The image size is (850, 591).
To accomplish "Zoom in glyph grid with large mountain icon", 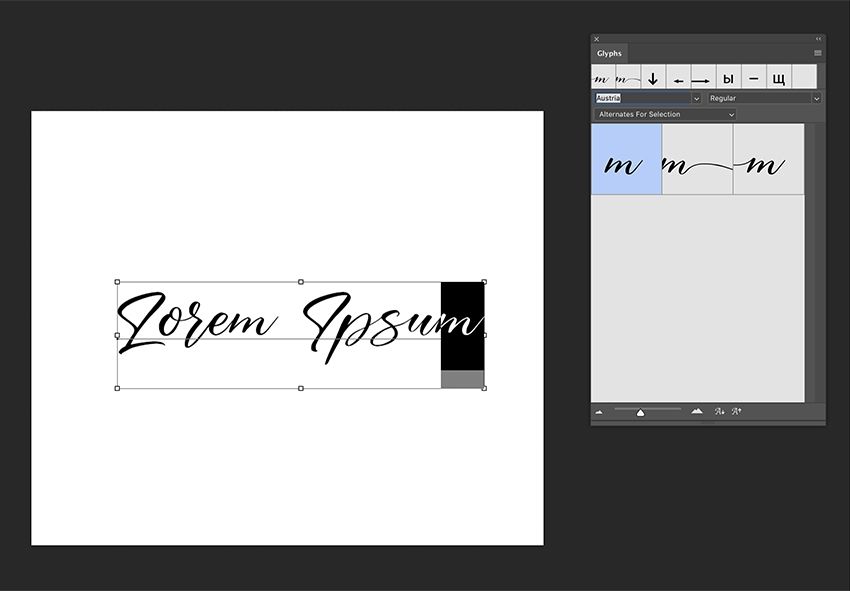I will (x=697, y=412).
